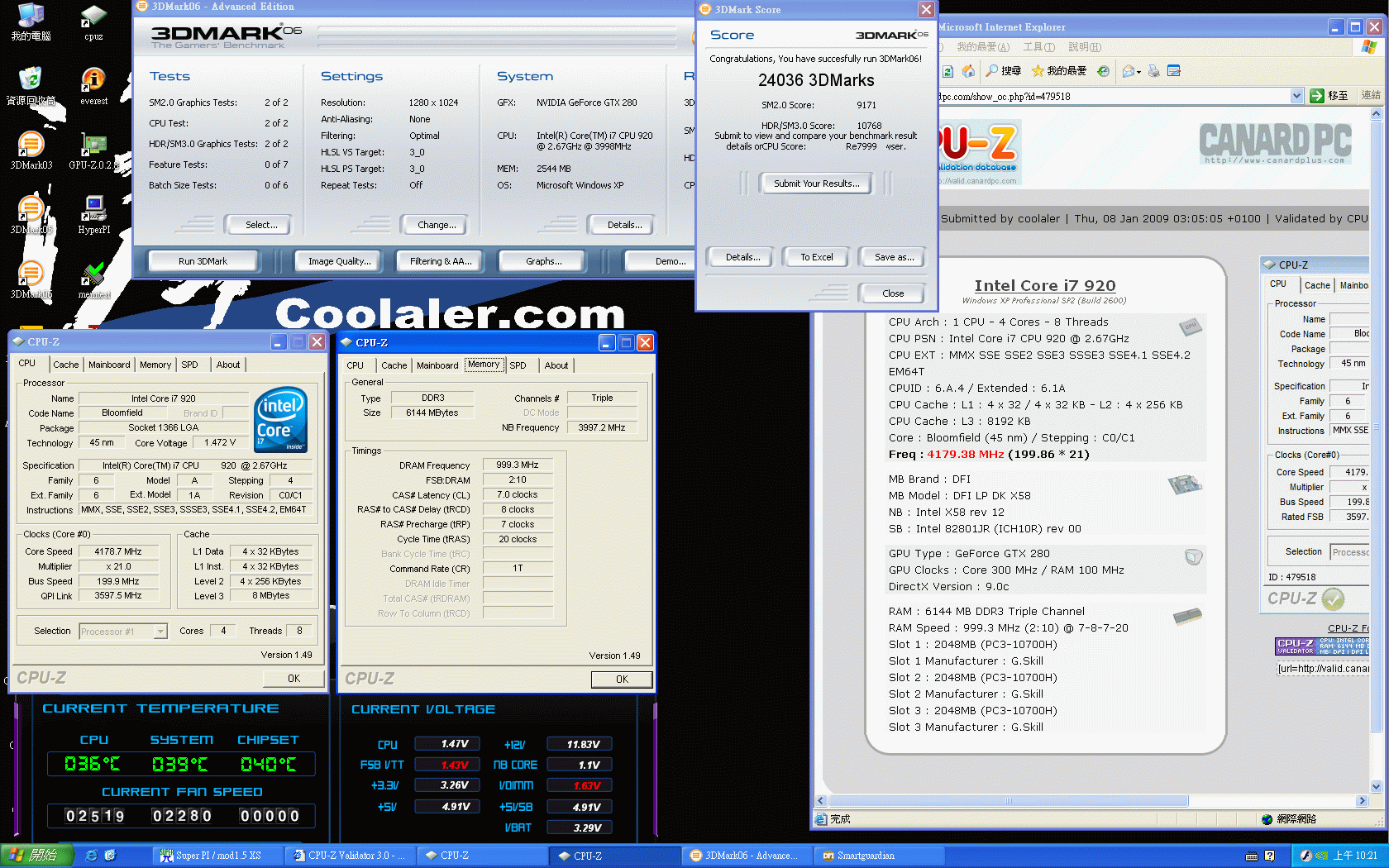Expand the IE address bar dropdown
Screen dimensions: 1389x868
[1296, 96]
